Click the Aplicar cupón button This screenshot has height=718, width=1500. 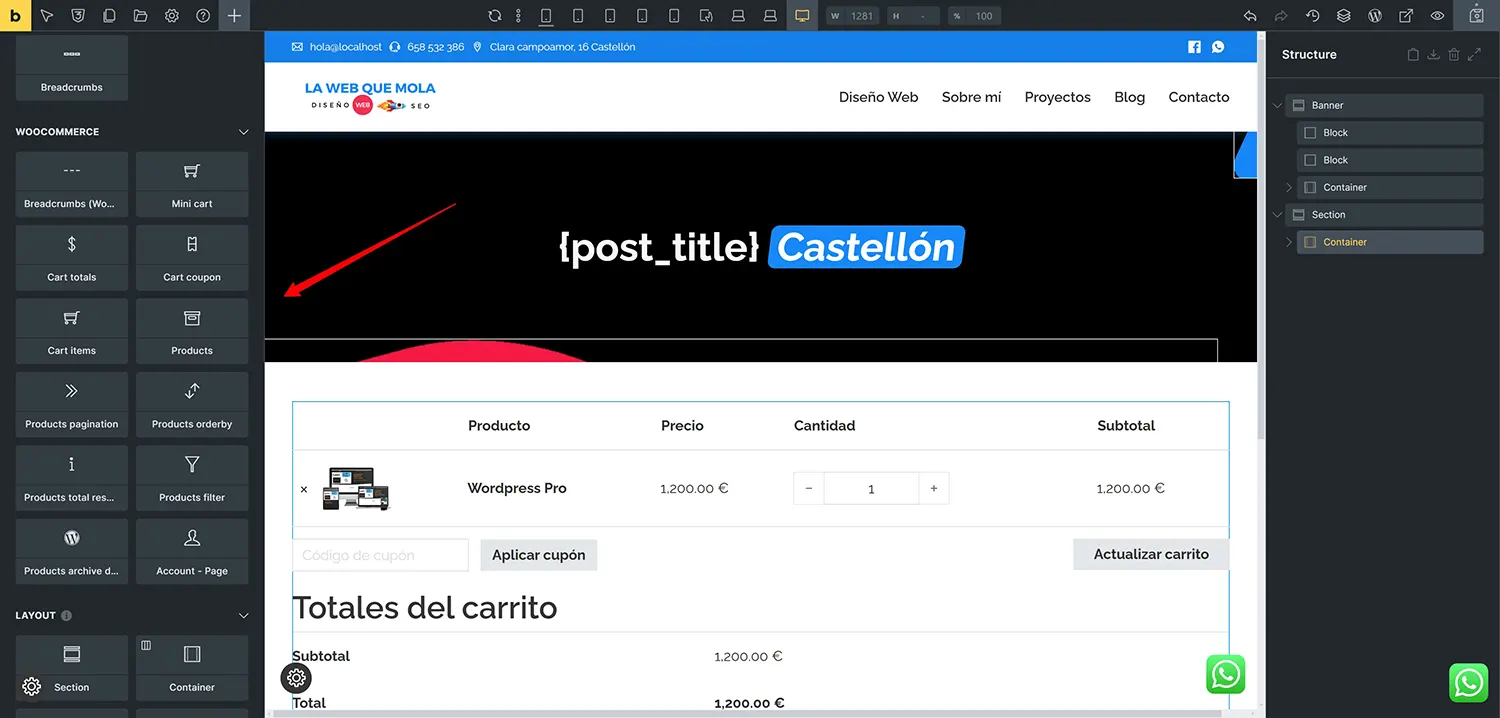[x=539, y=555]
